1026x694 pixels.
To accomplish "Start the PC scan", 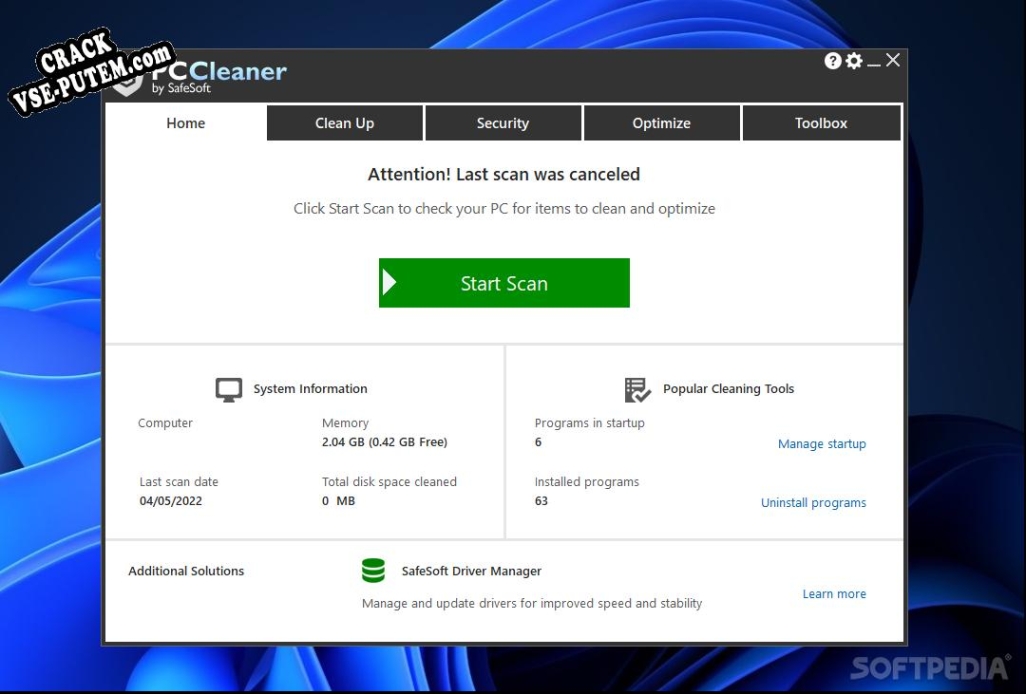I will (504, 283).
